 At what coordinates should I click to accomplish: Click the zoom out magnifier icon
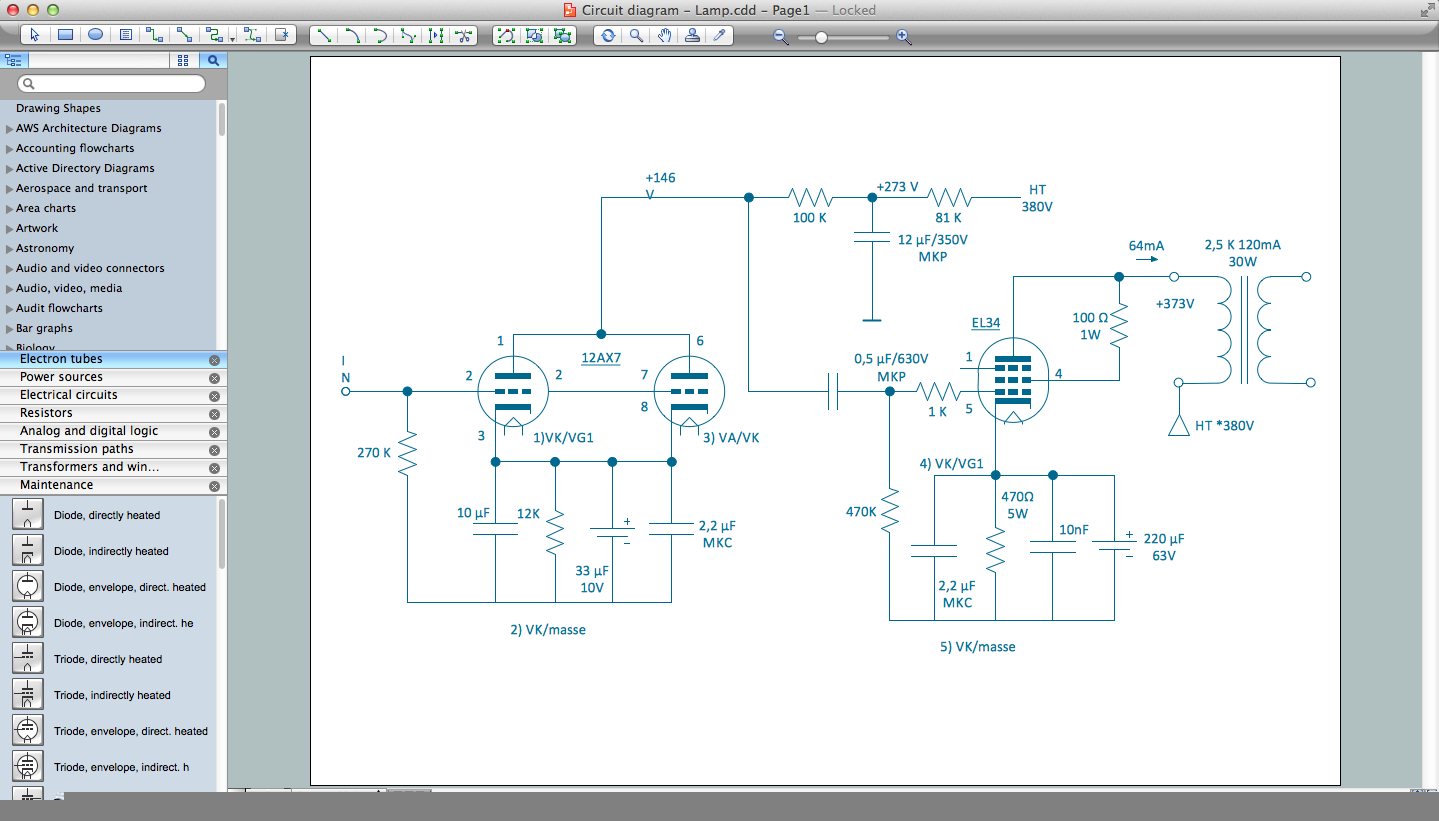[781, 37]
